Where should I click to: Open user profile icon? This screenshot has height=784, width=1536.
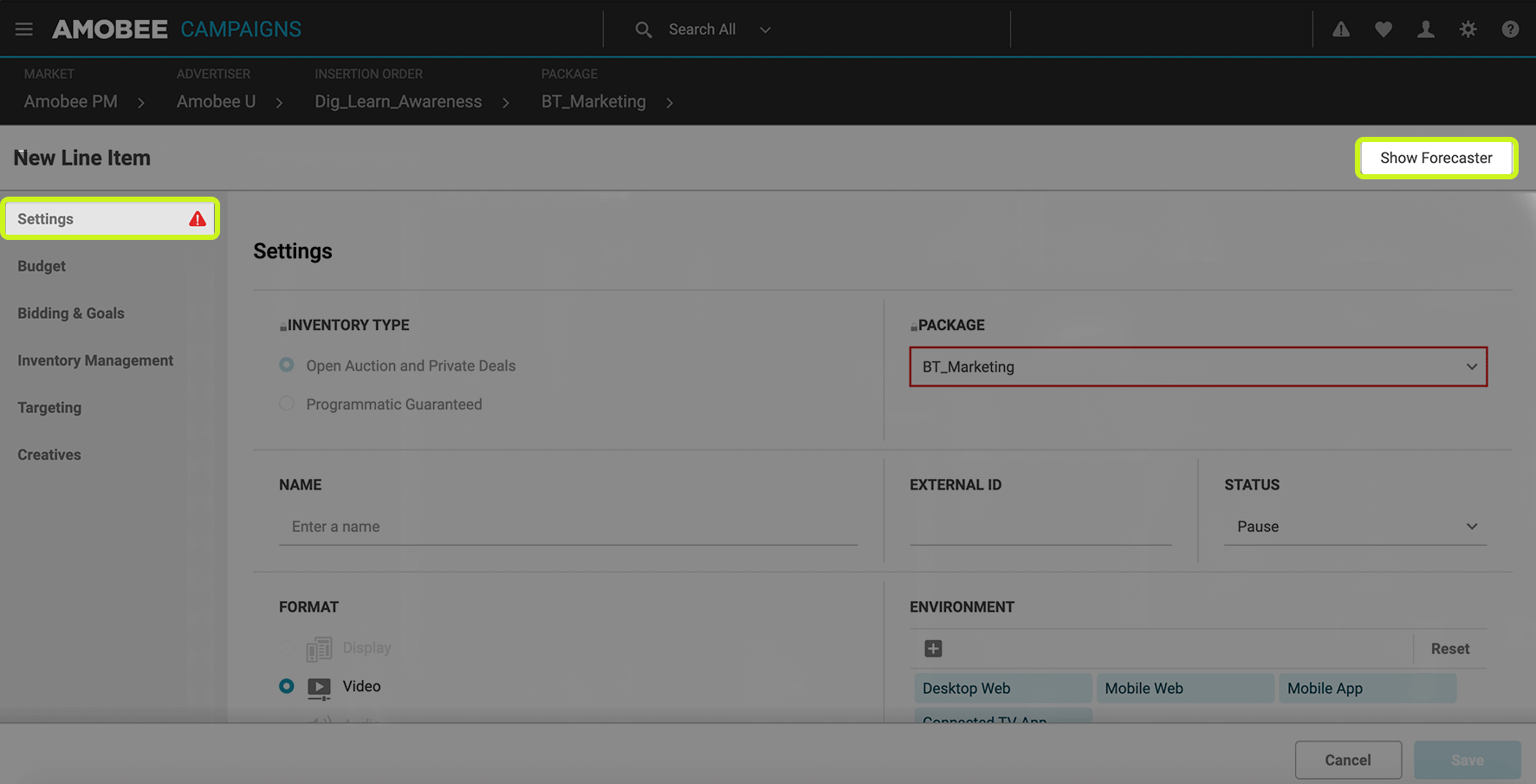tap(1426, 29)
